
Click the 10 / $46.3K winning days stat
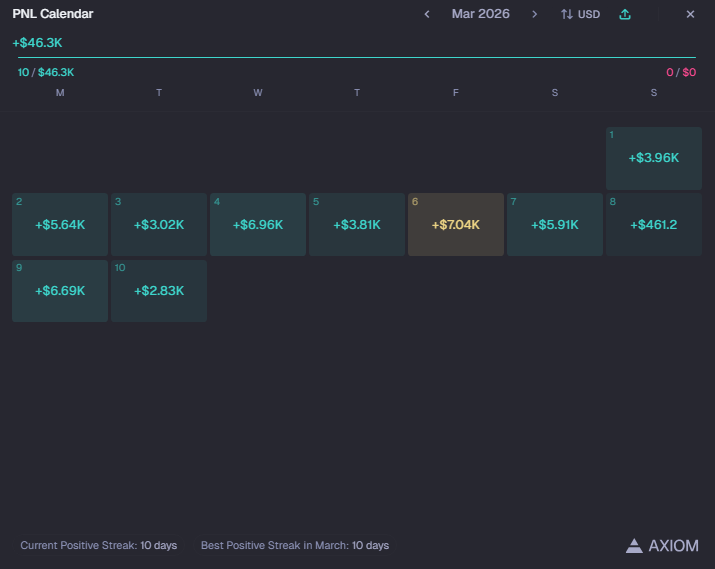click(x=46, y=72)
